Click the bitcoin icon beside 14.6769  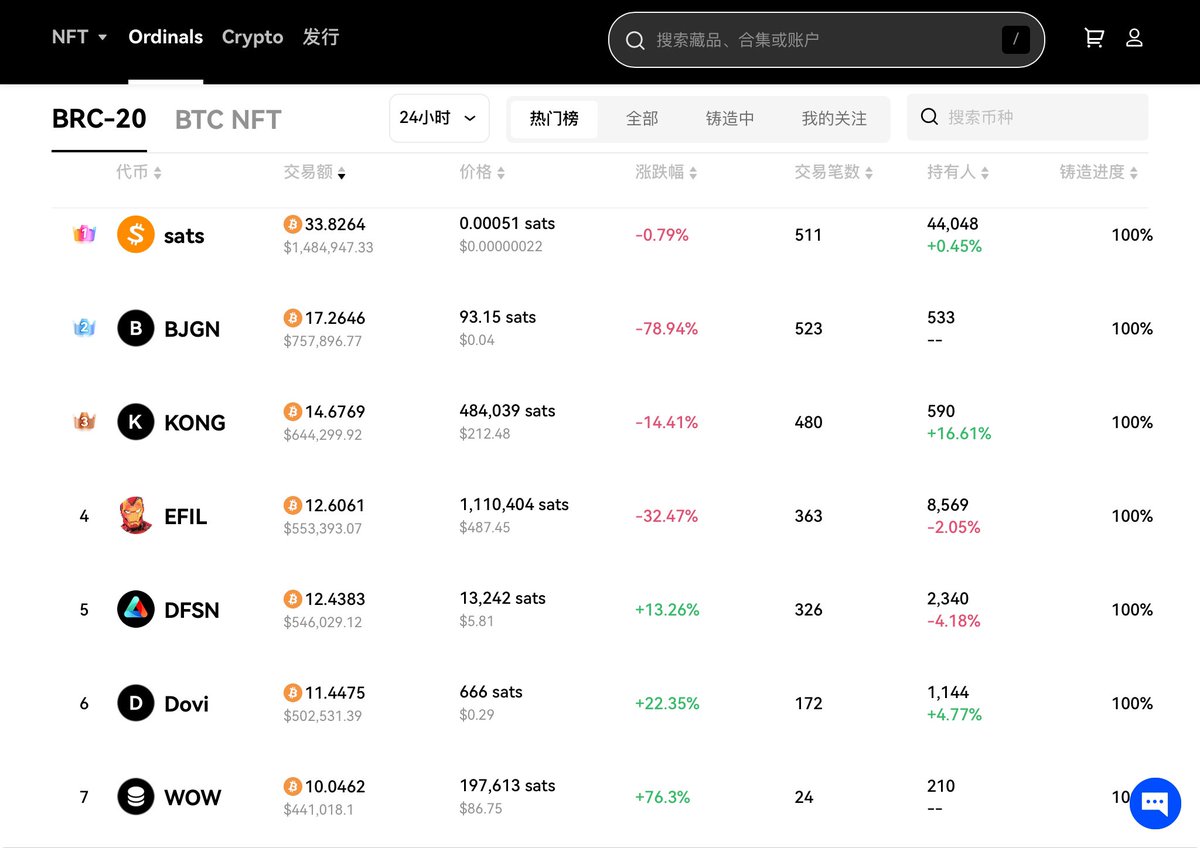(x=293, y=412)
